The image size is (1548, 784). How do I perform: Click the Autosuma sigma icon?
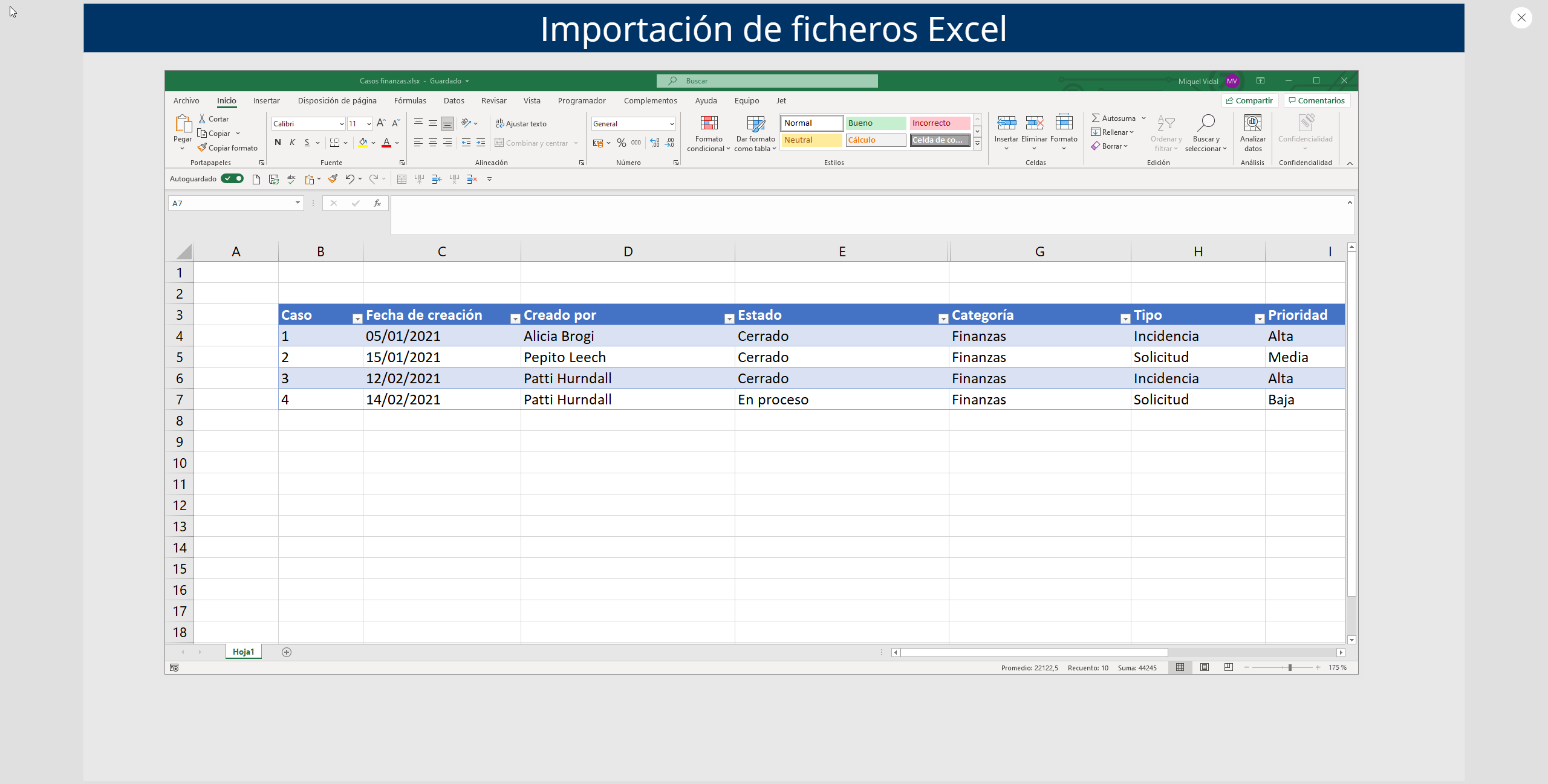1095,118
